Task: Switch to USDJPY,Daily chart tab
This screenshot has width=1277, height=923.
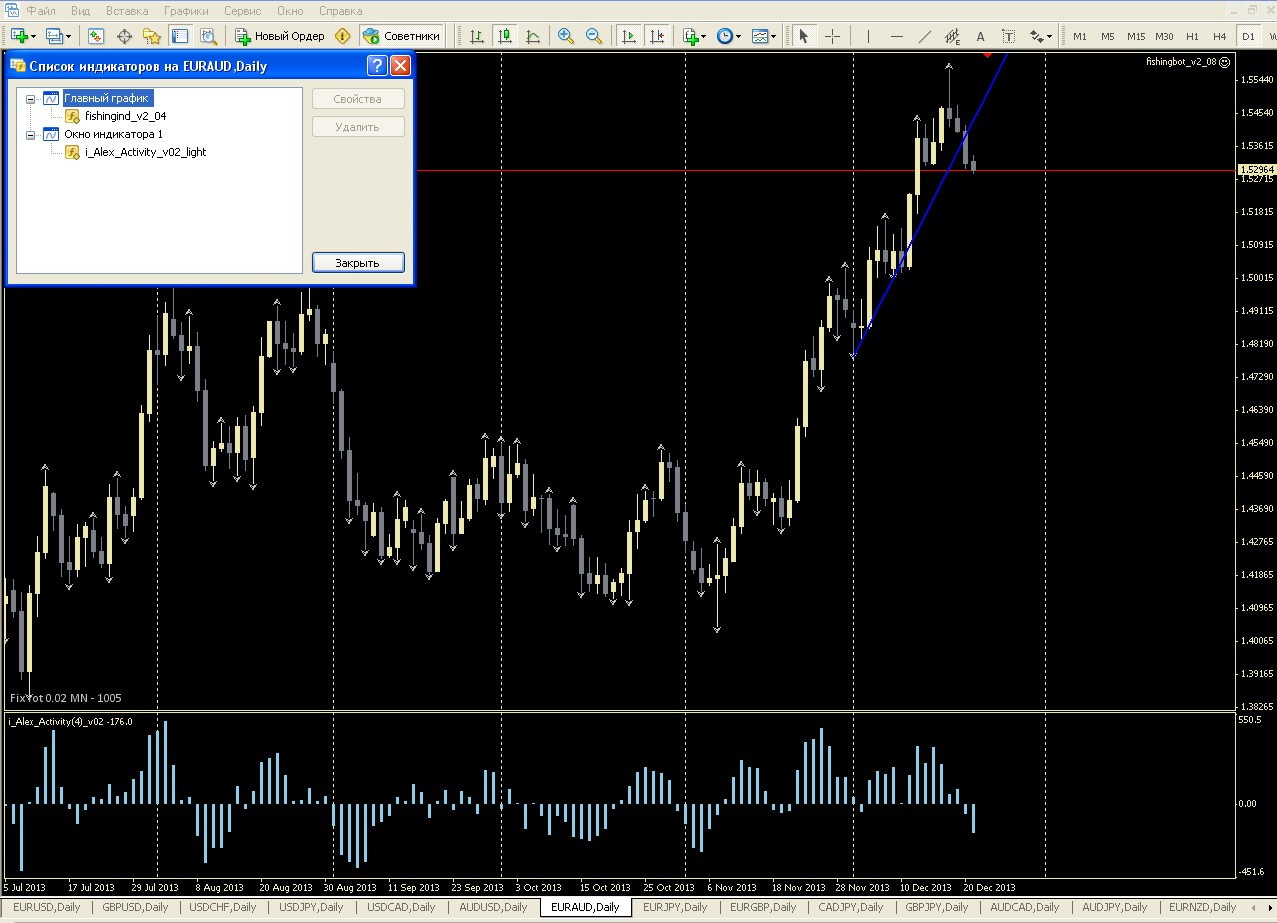Action: [310, 907]
